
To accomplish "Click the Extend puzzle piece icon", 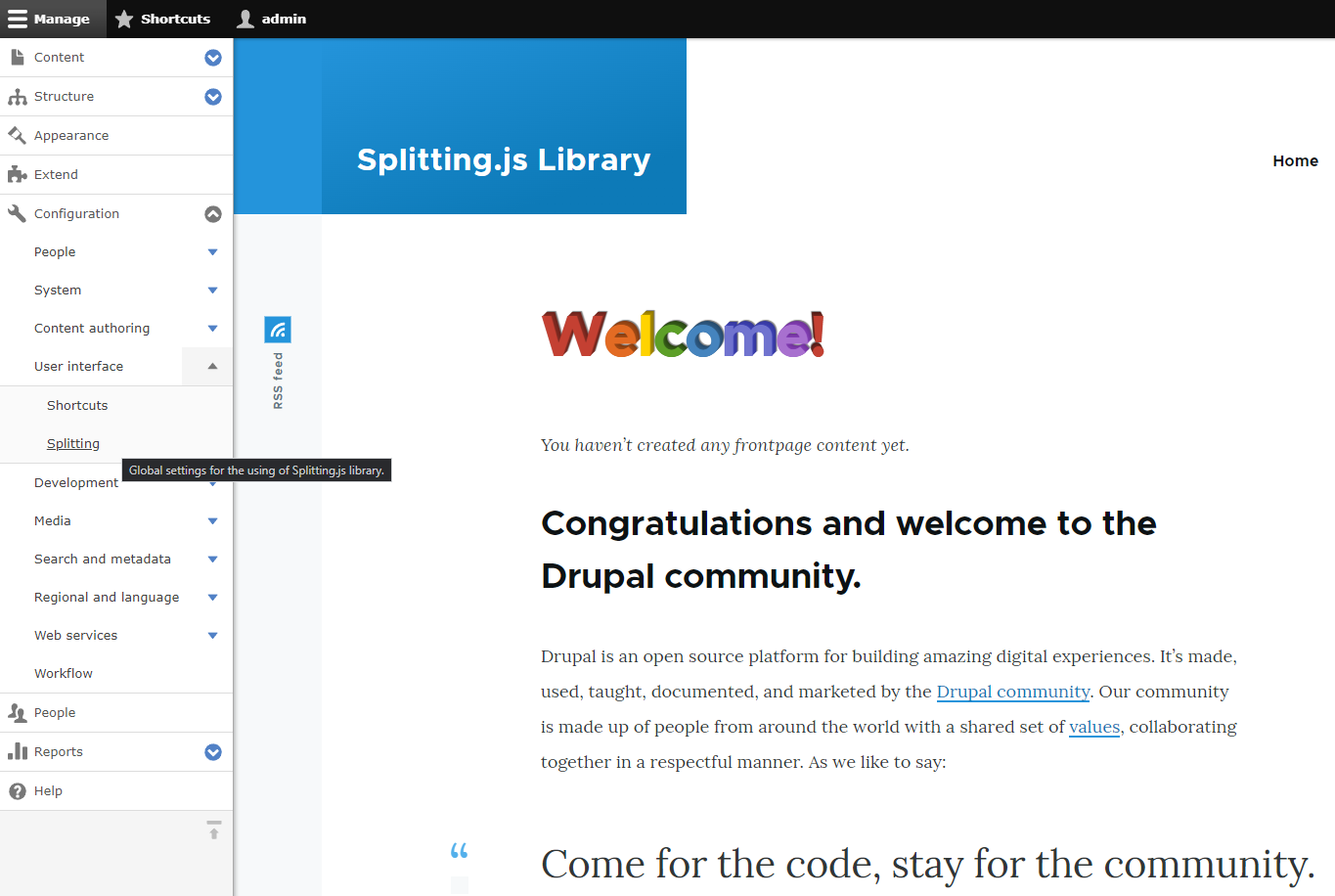I will [17, 174].
